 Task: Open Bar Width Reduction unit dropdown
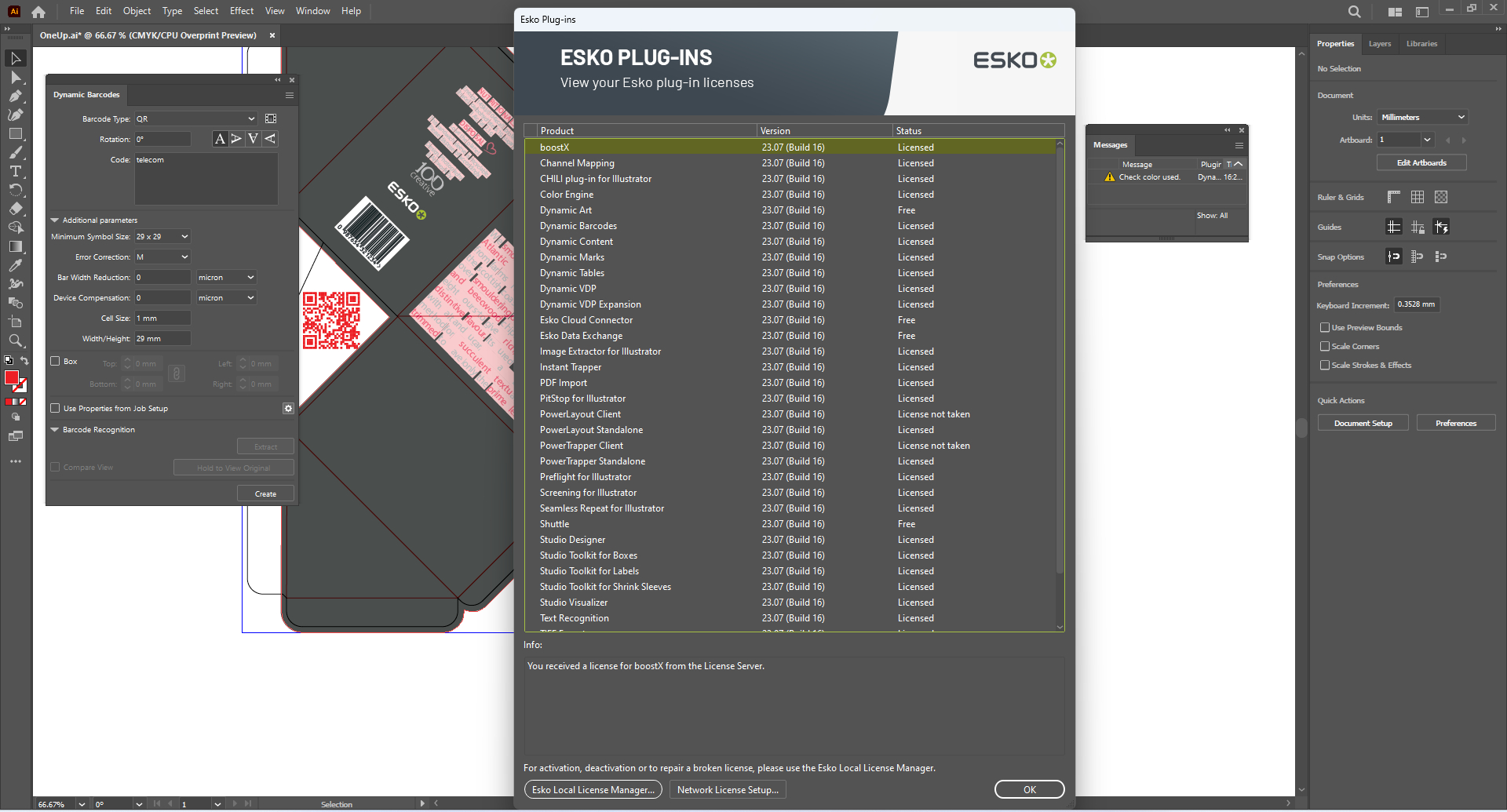point(226,278)
